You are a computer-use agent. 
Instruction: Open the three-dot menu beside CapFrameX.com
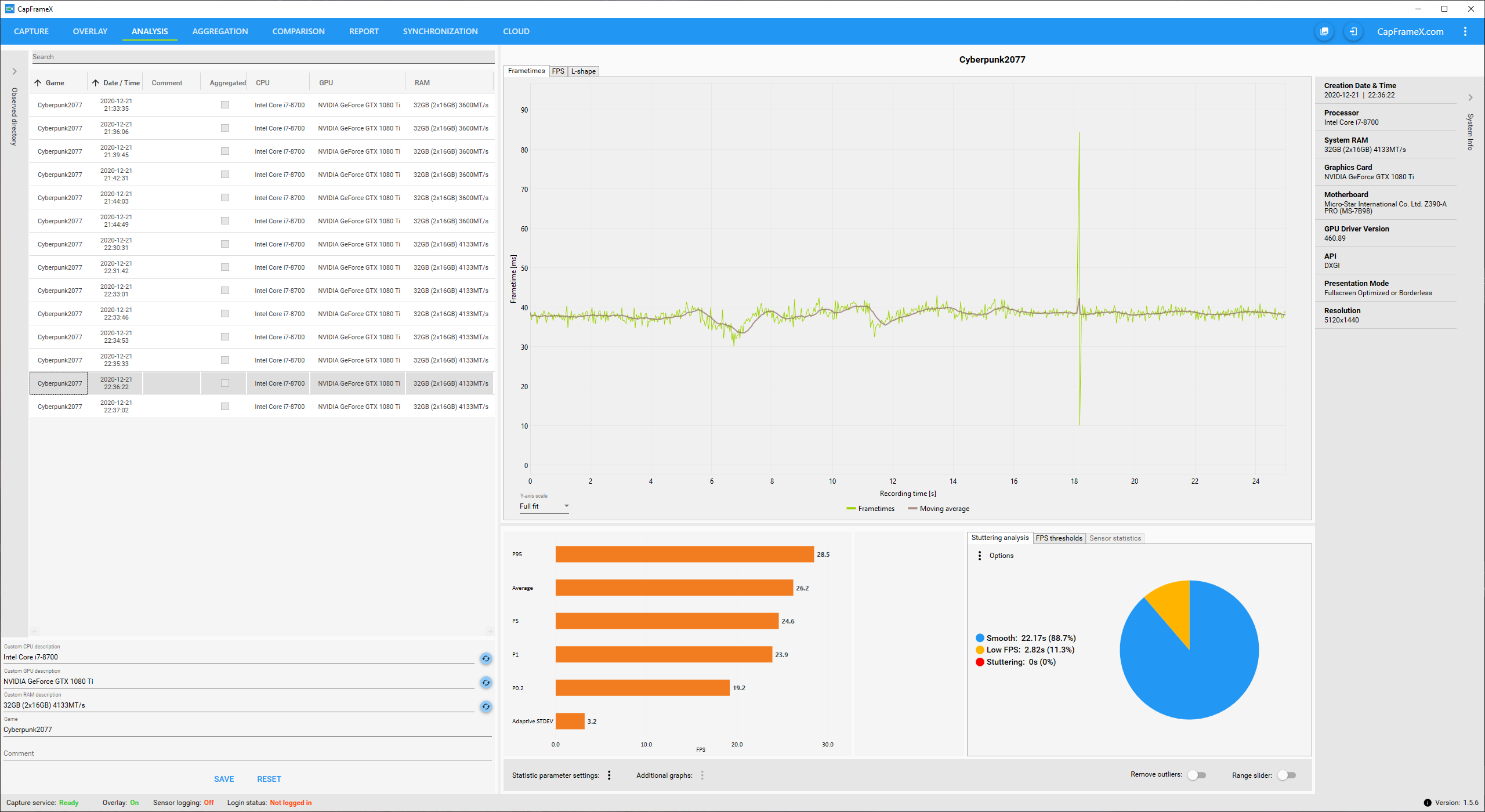coord(1465,31)
